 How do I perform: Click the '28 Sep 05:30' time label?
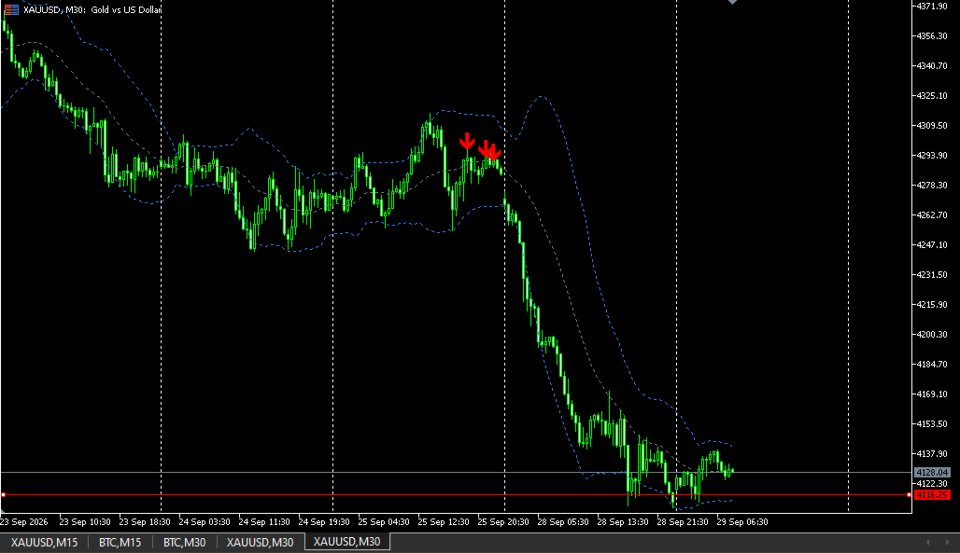(563, 522)
